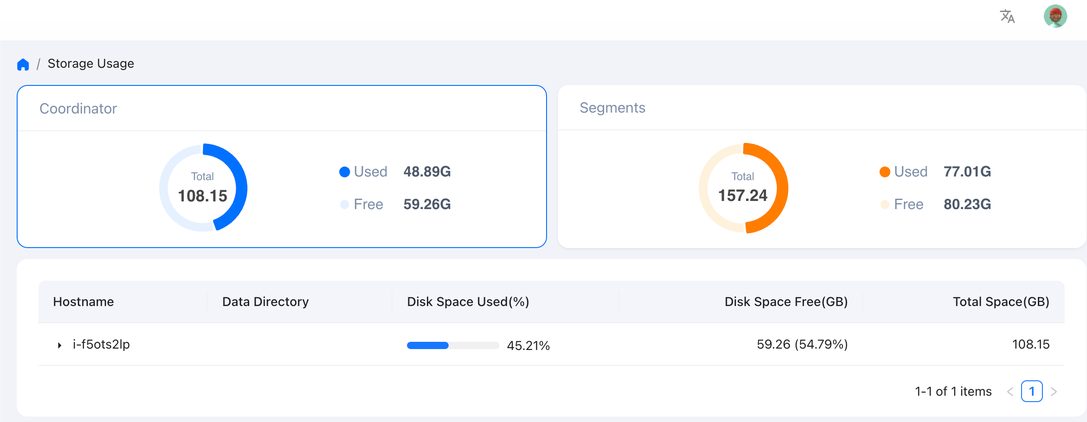Image resolution: width=1087 pixels, height=422 pixels.
Task: Open the user avatar menu
Action: [x=1055, y=16]
